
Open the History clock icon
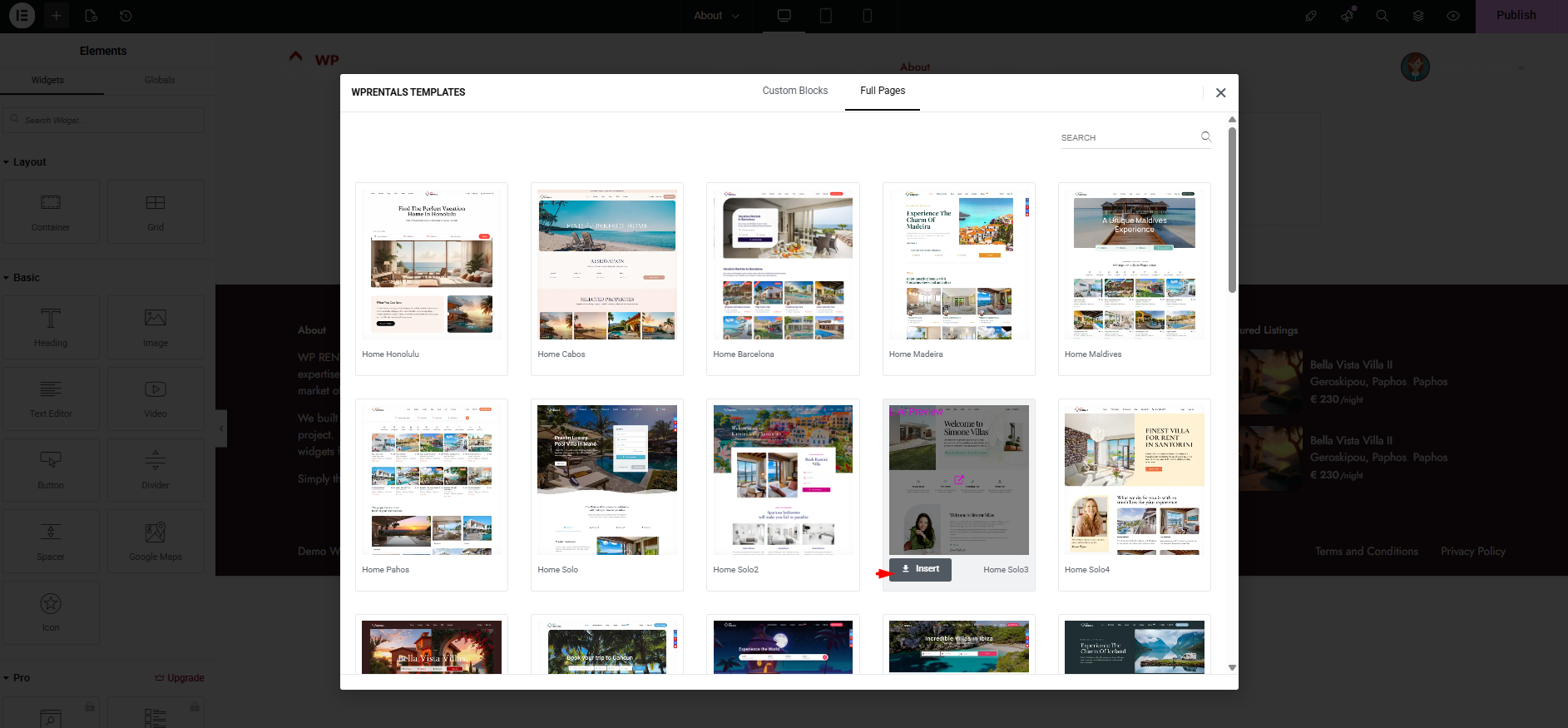(x=126, y=16)
